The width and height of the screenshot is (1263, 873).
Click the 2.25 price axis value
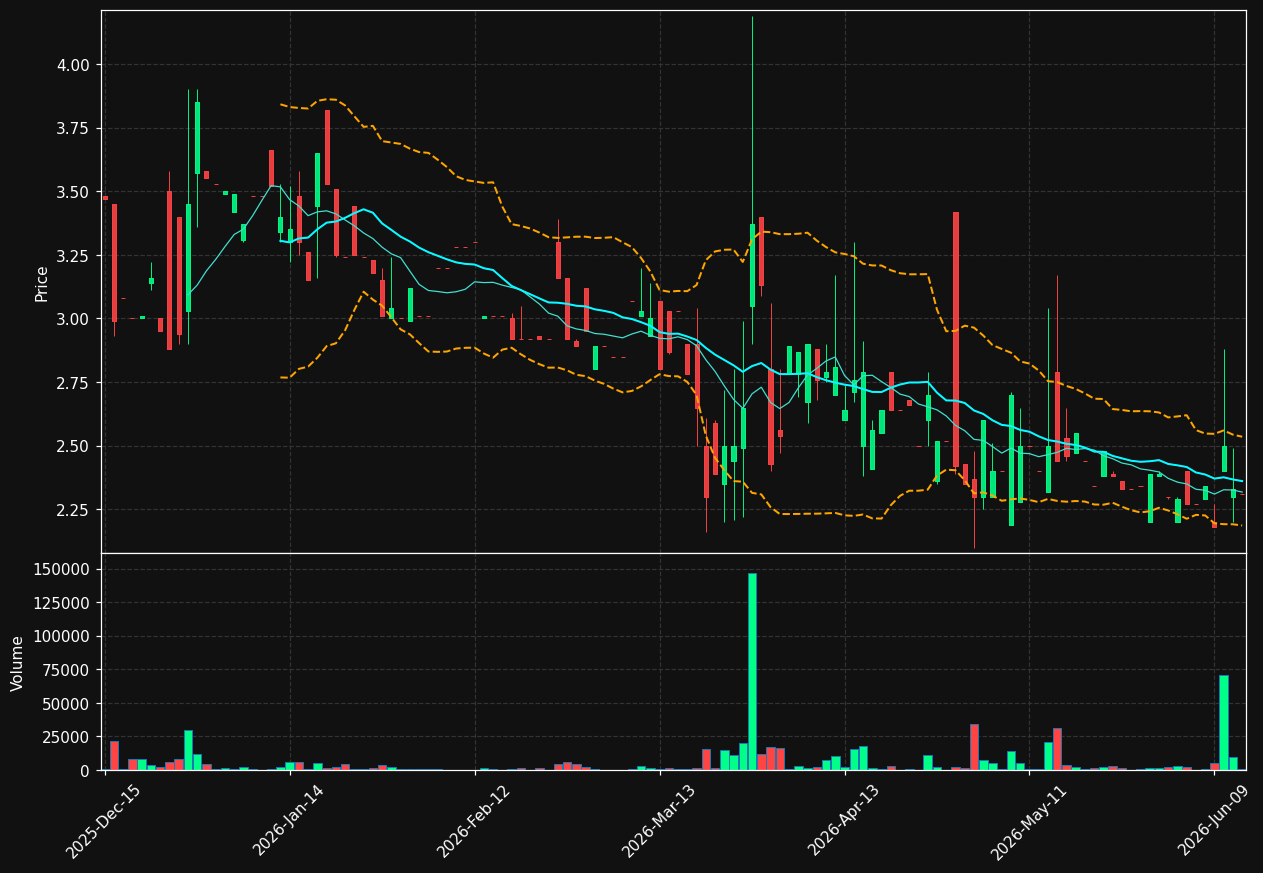pos(73,510)
